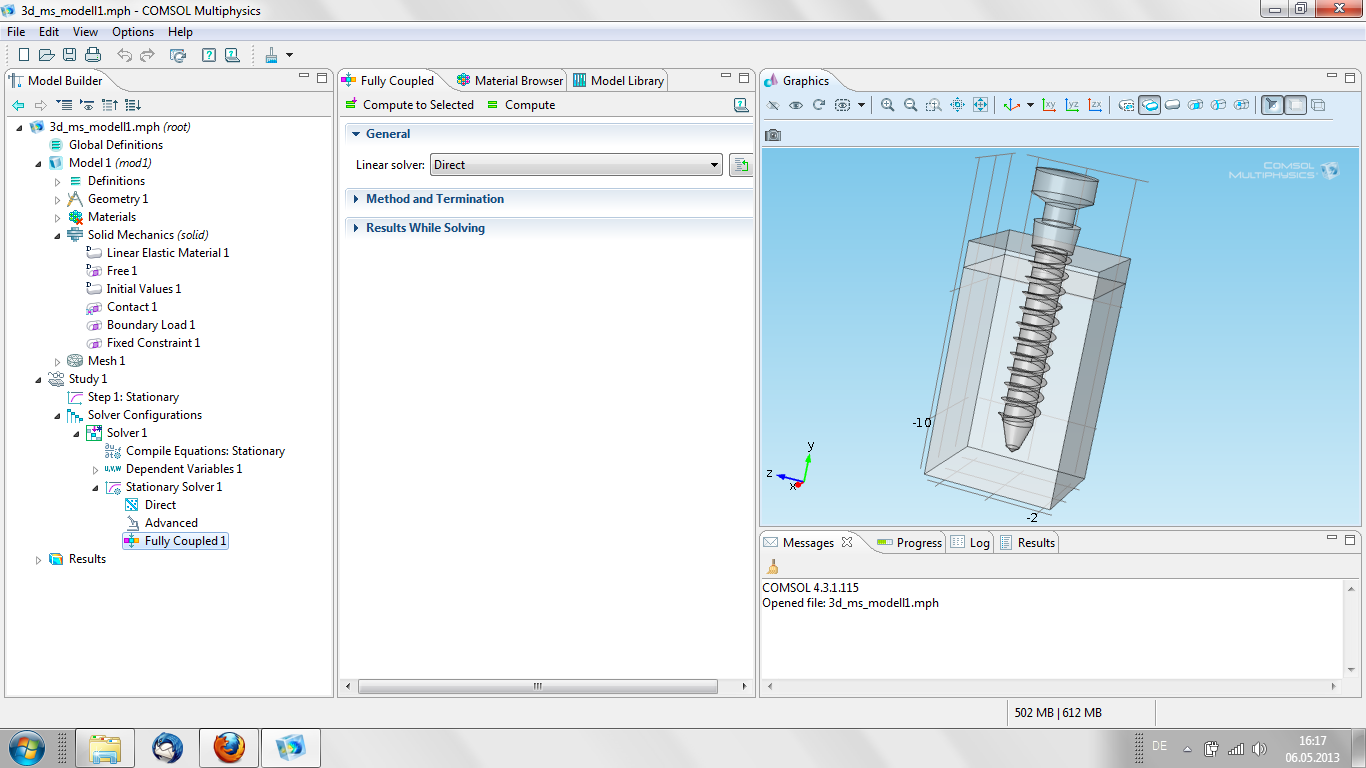Switch to ZX view in Graphics
Viewport: 1366px width, 768px height.
click(1095, 105)
